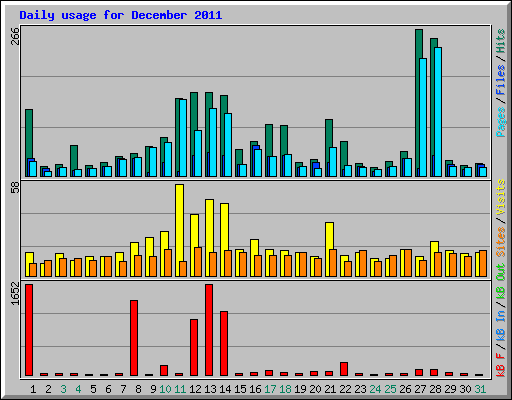This screenshot has height=400, width=512.
Task: Click the green x-axis day label '24'
Action: click(x=375, y=389)
